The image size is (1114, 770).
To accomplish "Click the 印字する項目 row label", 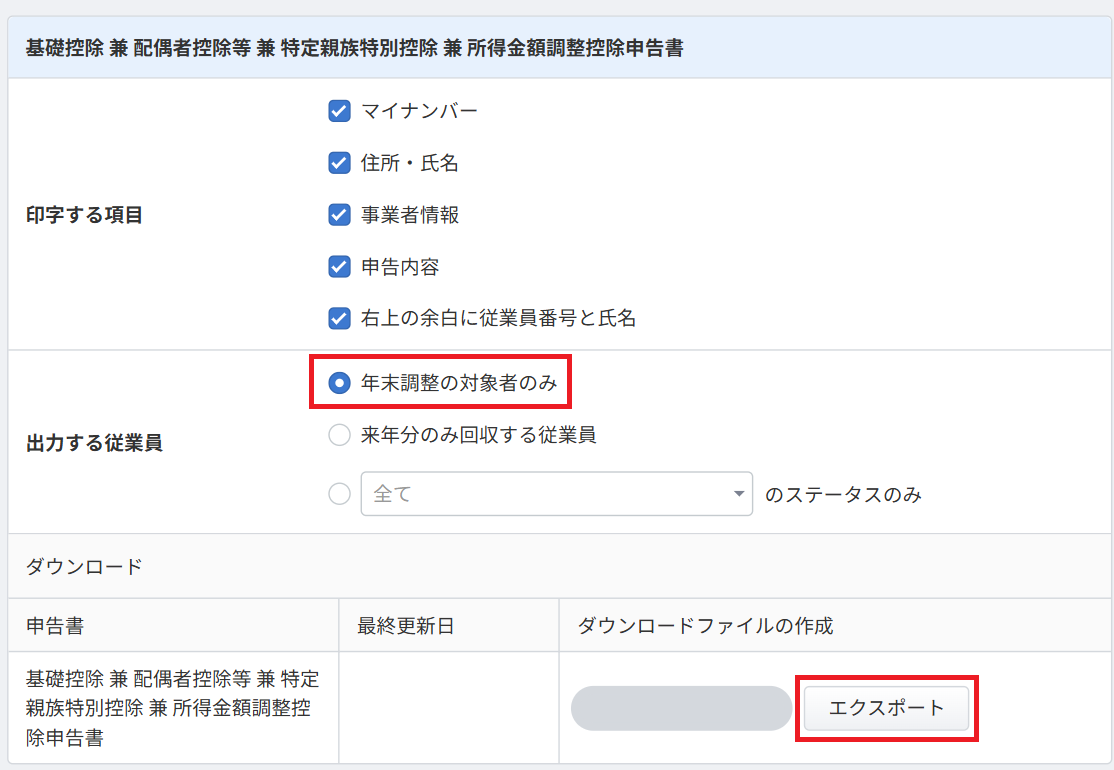I will pyautogui.click(x=84, y=215).
